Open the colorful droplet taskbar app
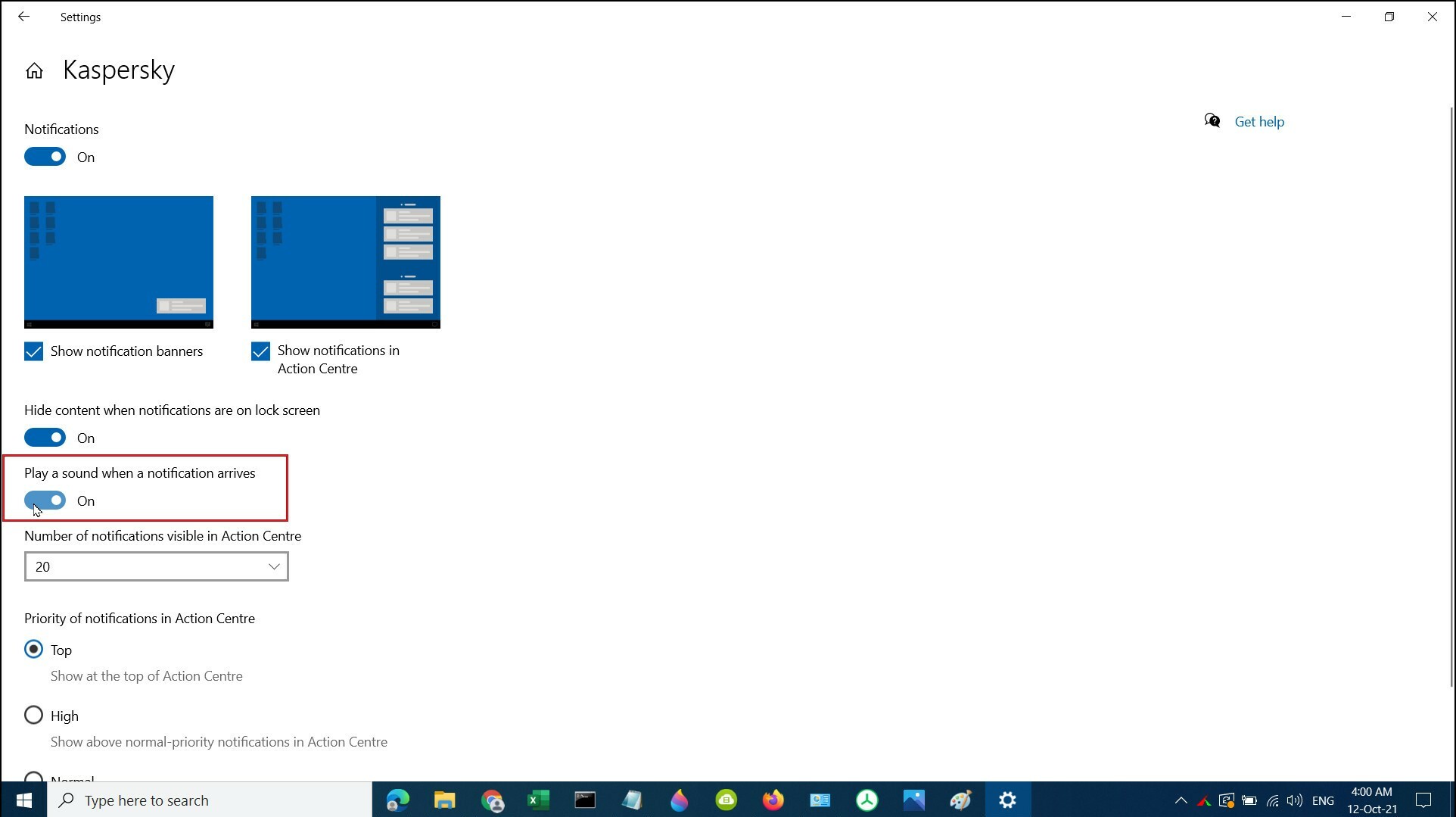The width and height of the screenshot is (1456, 817). (x=679, y=800)
